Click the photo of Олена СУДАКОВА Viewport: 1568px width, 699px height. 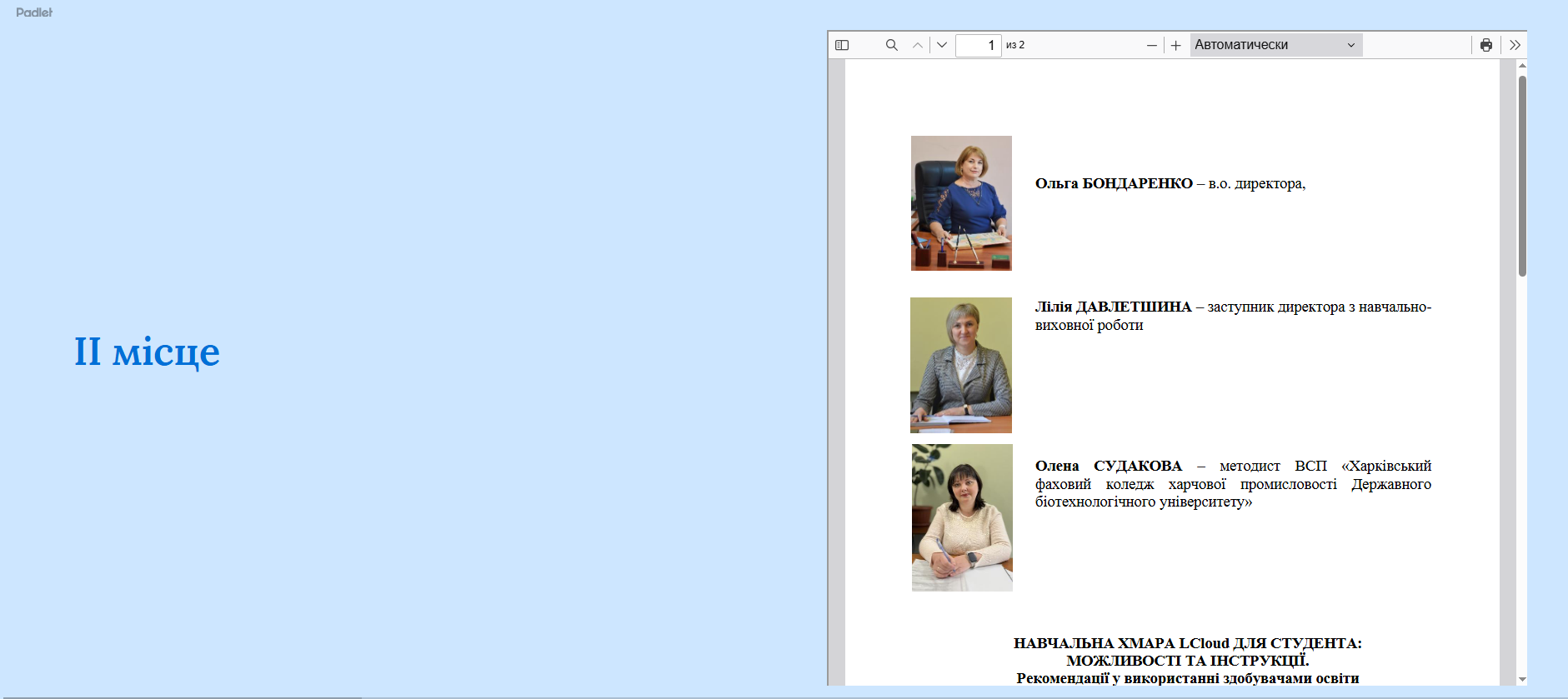click(x=962, y=517)
